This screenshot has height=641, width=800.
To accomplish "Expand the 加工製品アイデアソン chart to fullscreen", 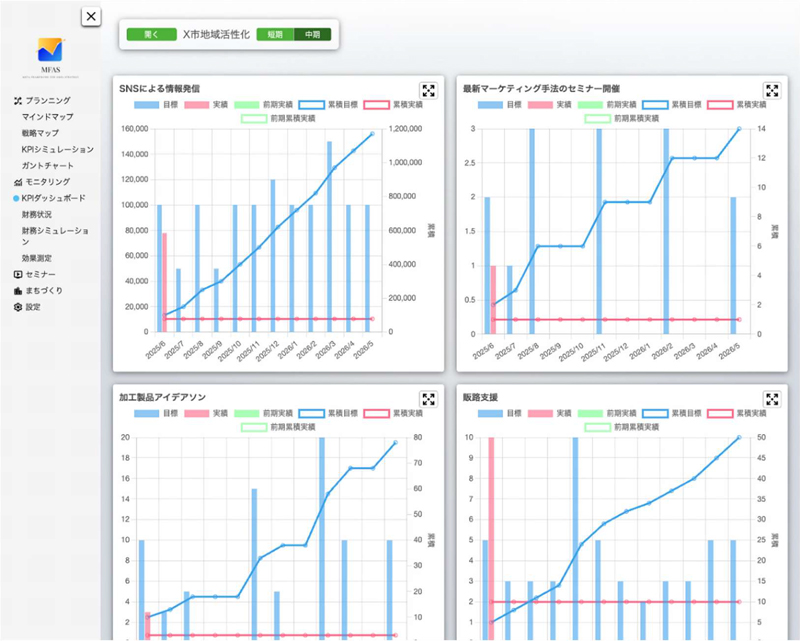I will coord(429,399).
